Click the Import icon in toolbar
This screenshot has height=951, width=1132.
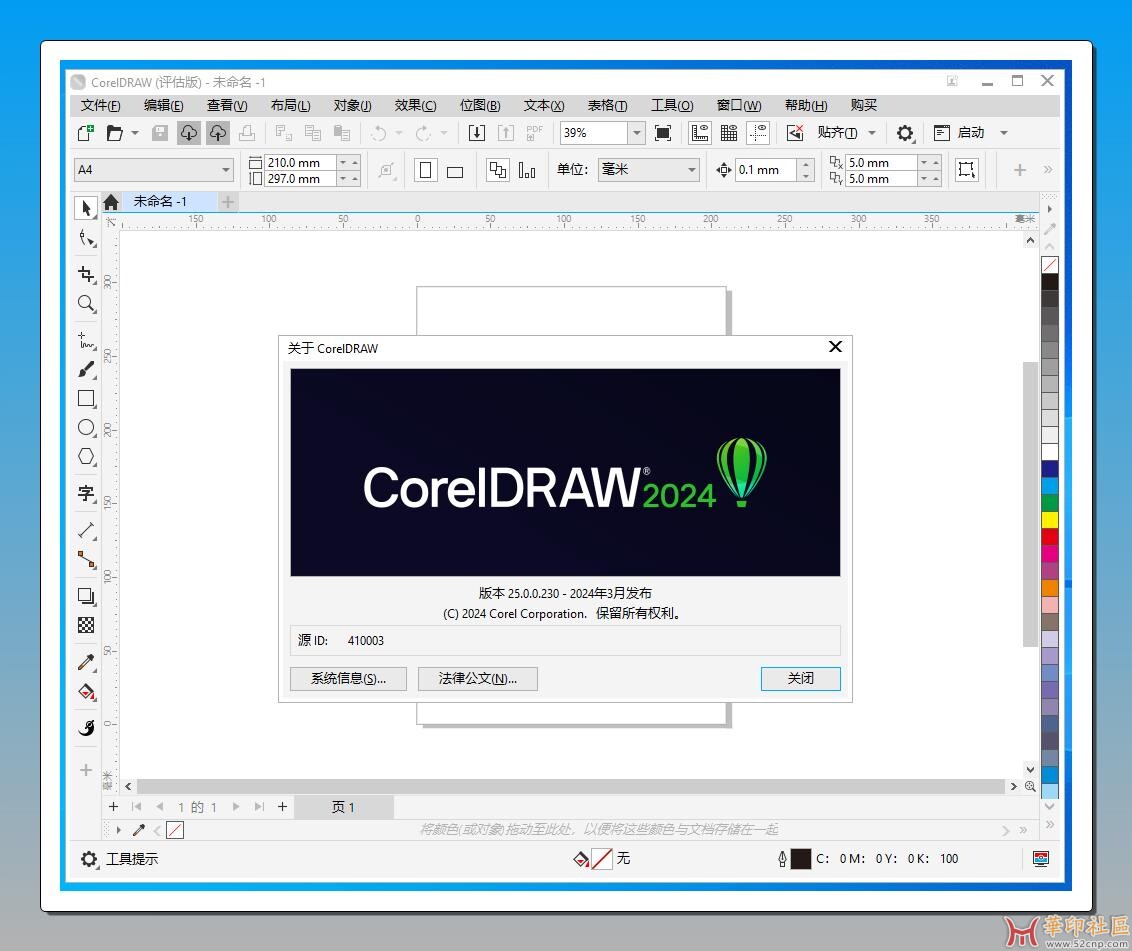click(x=476, y=133)
